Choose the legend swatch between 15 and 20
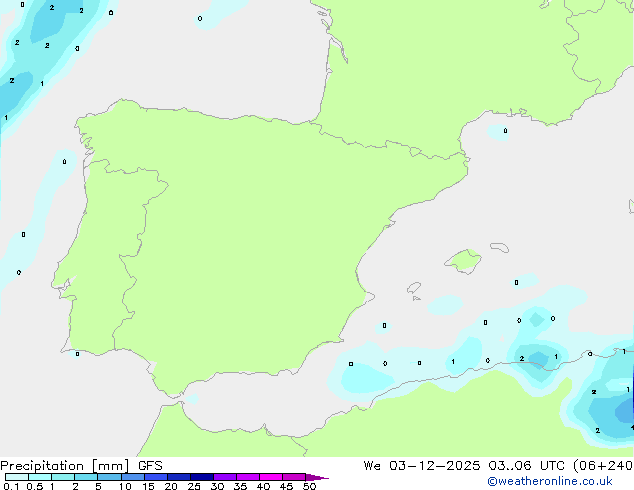The height and width of the screenshot is (490, 634). (156, 477)
